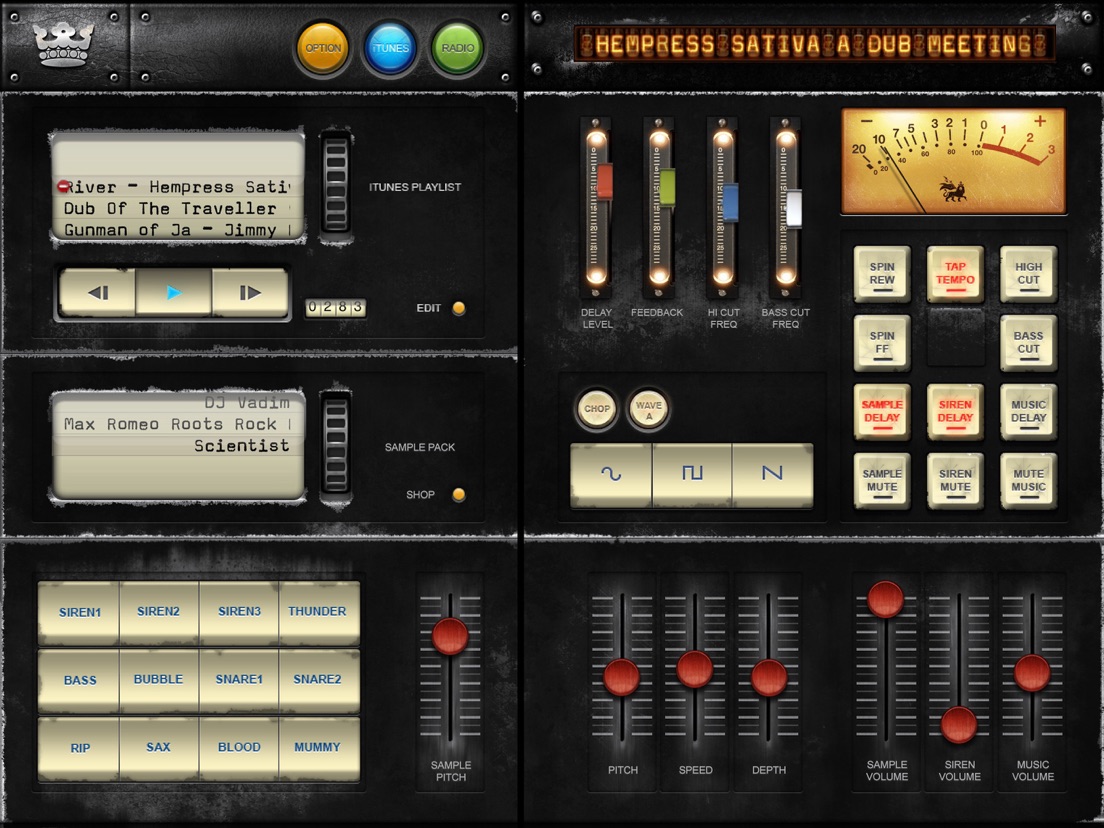Screen dimensions: 1104x828
Task: Trigger the BUBBLE sample pad
Action: click(158, 679)
